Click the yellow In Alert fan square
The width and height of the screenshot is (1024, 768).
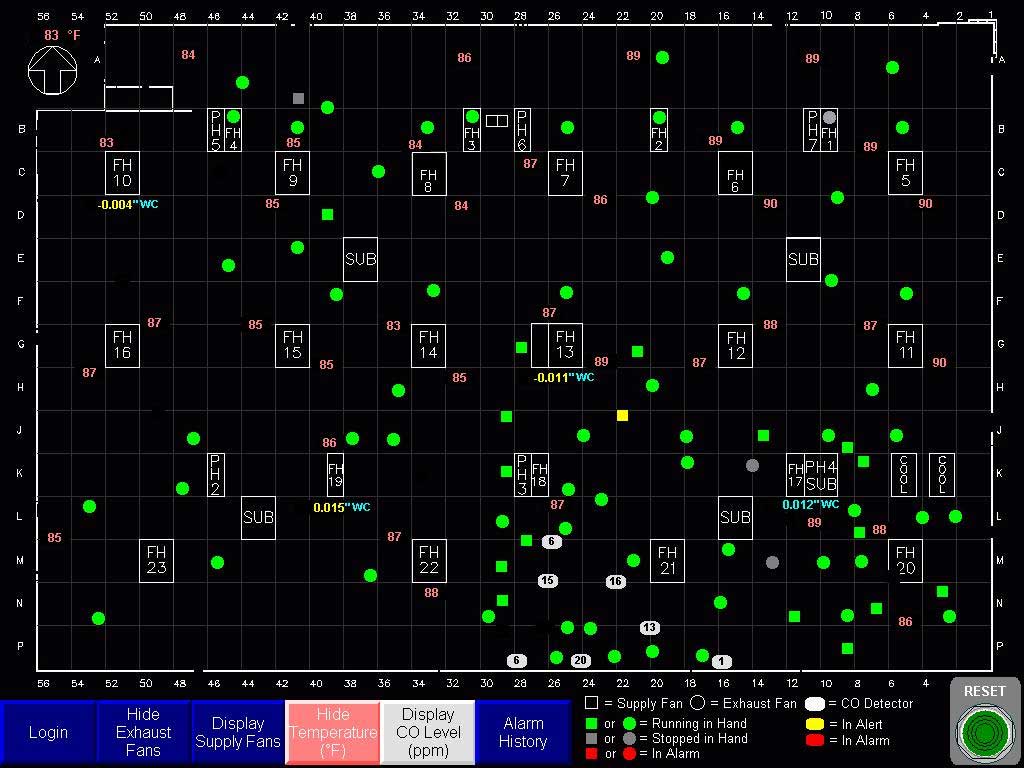point(622,415)
